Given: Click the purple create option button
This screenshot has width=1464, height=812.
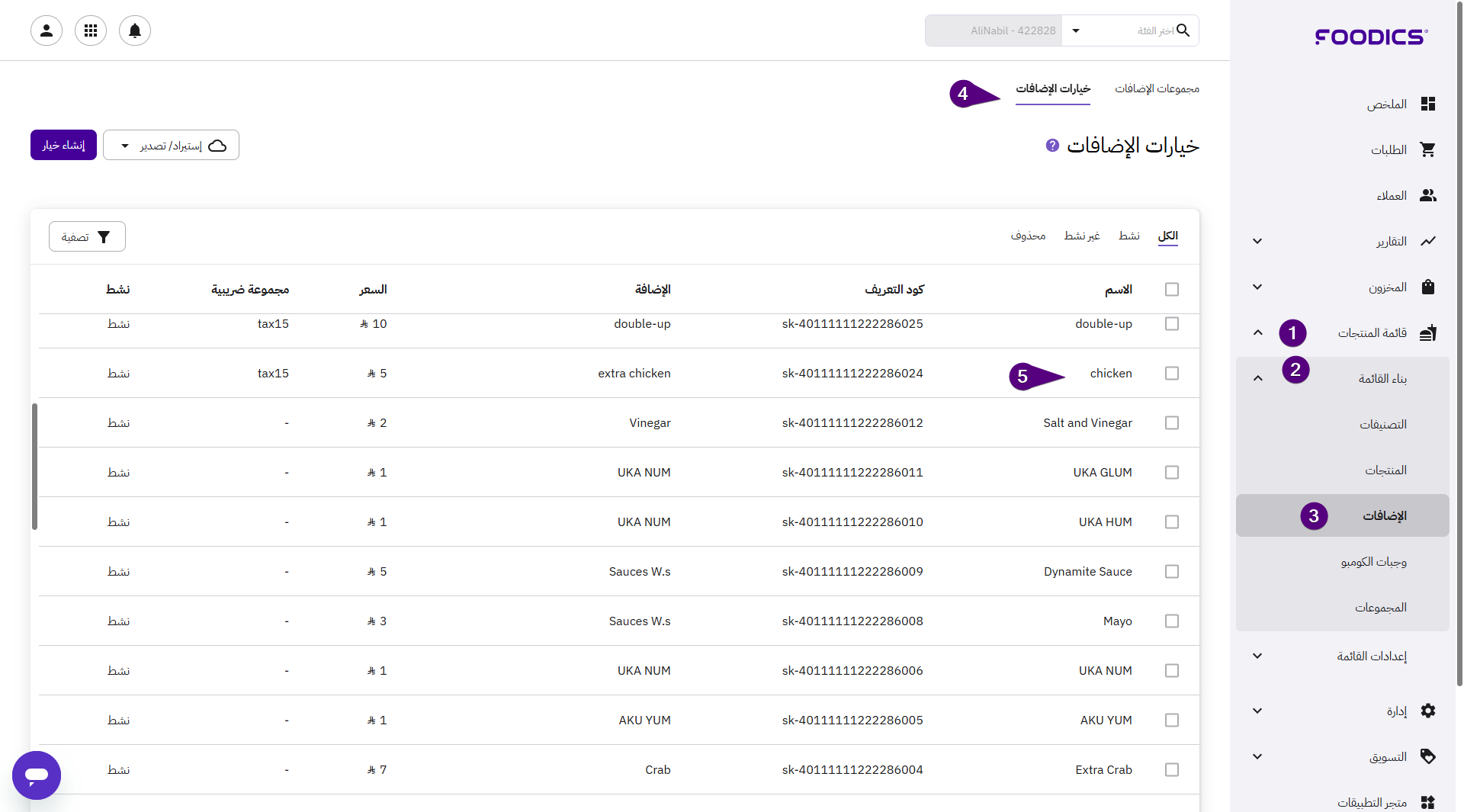Looking at the screenshot, I should (63, 145).
